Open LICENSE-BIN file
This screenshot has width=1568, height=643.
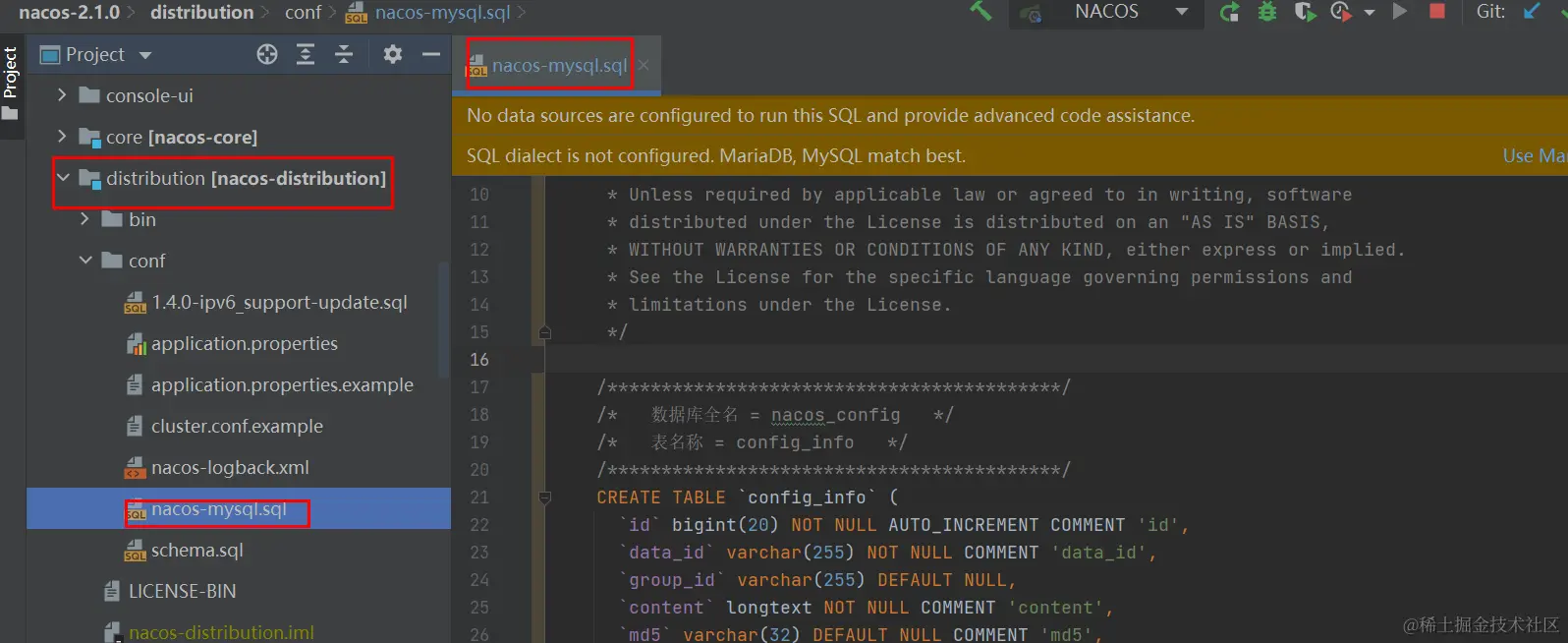(182, 591)
